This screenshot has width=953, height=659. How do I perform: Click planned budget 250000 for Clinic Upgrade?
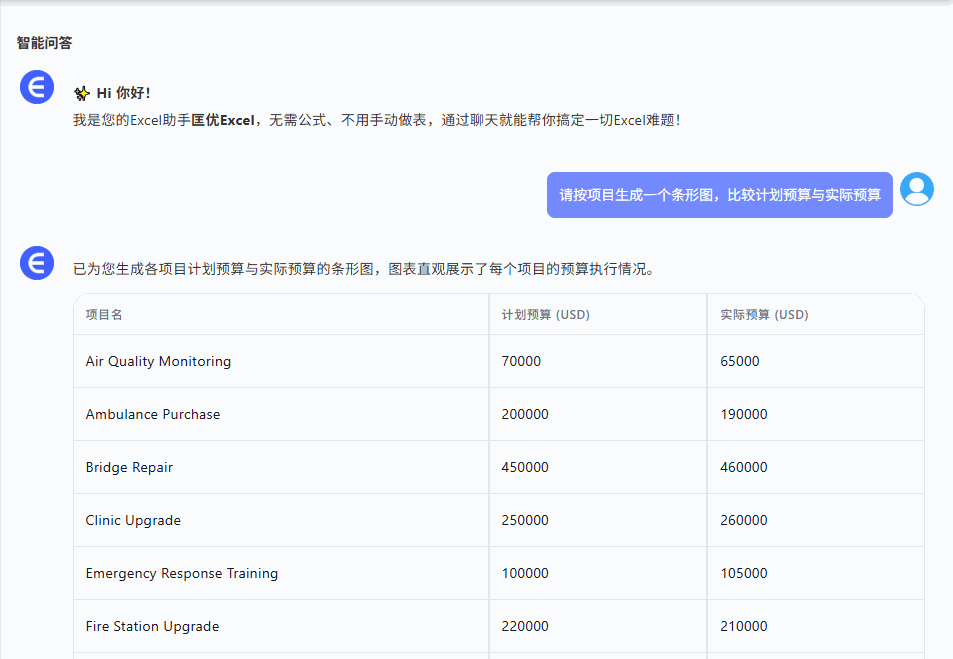pyautogui.click(x=597, y=520)
